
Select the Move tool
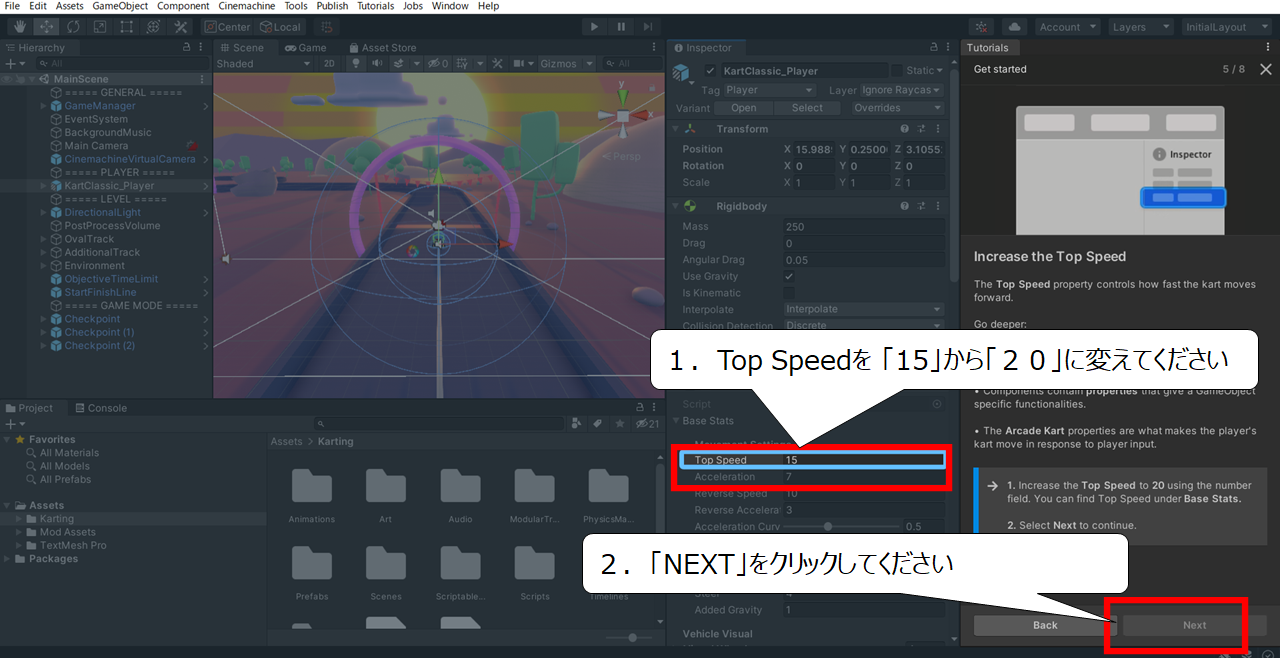click(45, 27)
